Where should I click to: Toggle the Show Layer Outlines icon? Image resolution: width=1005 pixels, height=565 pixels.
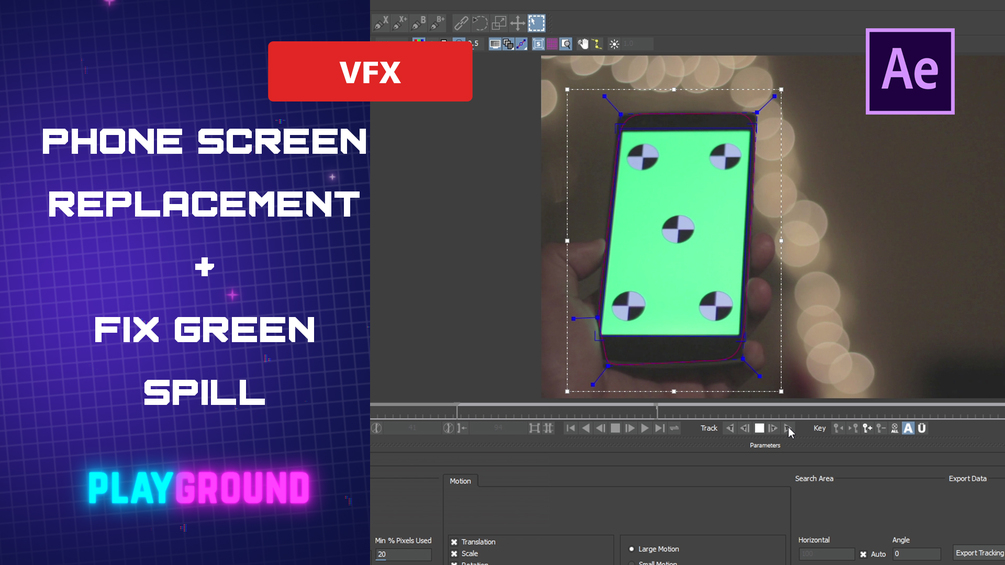pos(508,44)
